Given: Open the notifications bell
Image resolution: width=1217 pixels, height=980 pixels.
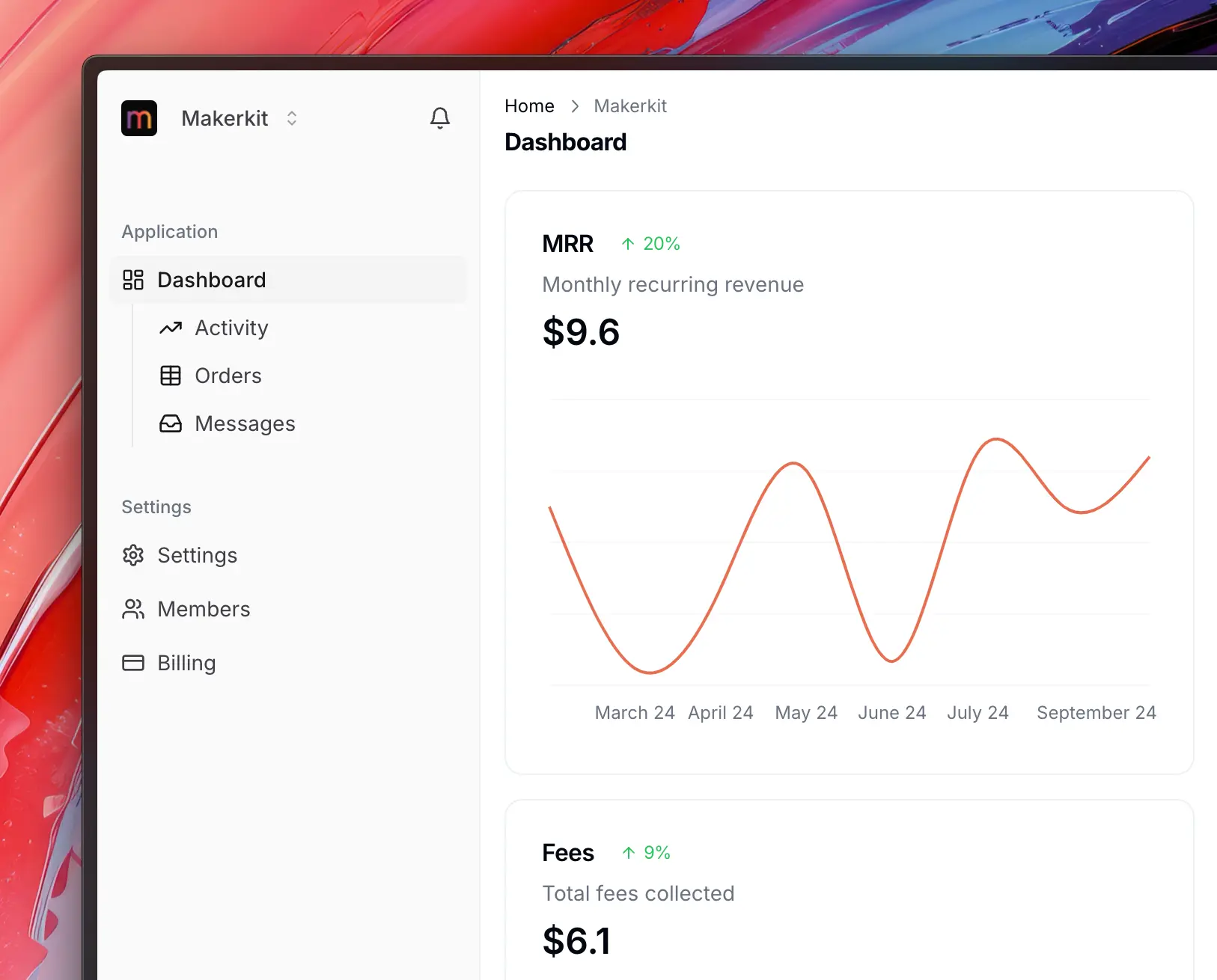Looking at the screenshot, I should 440,118.
